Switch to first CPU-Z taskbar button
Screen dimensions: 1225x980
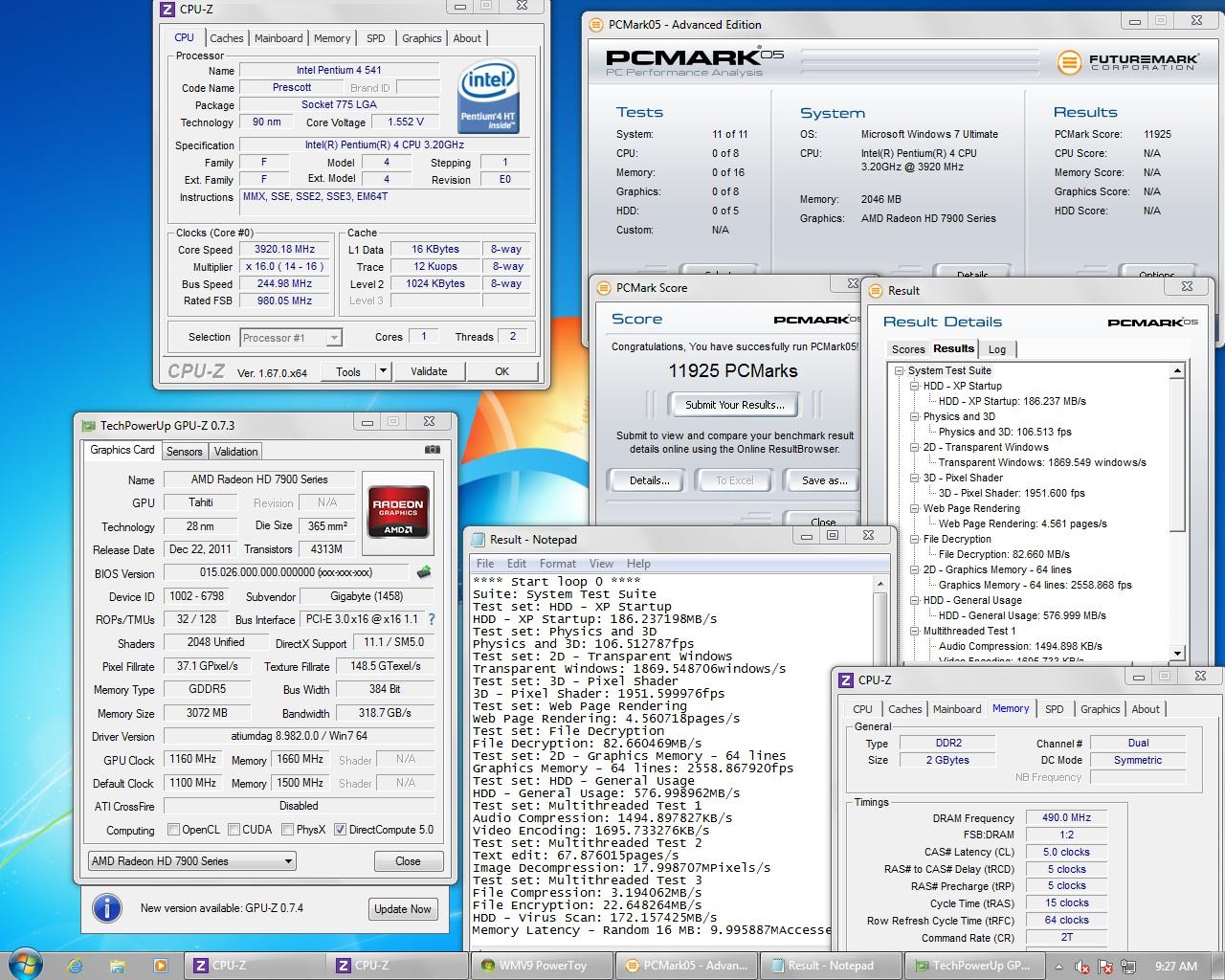[254, 966]
